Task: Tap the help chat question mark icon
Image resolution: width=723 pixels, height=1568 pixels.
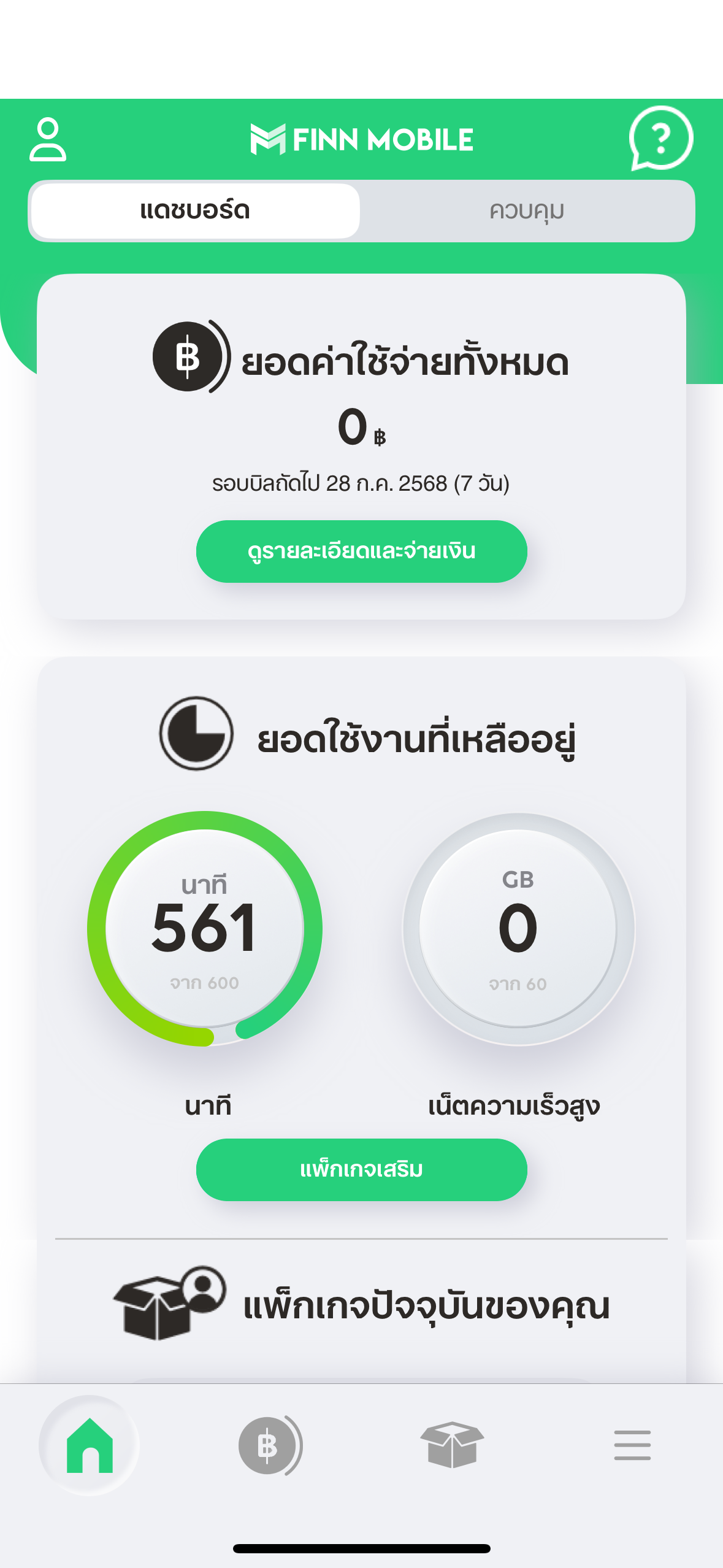Action: point(660,138)
